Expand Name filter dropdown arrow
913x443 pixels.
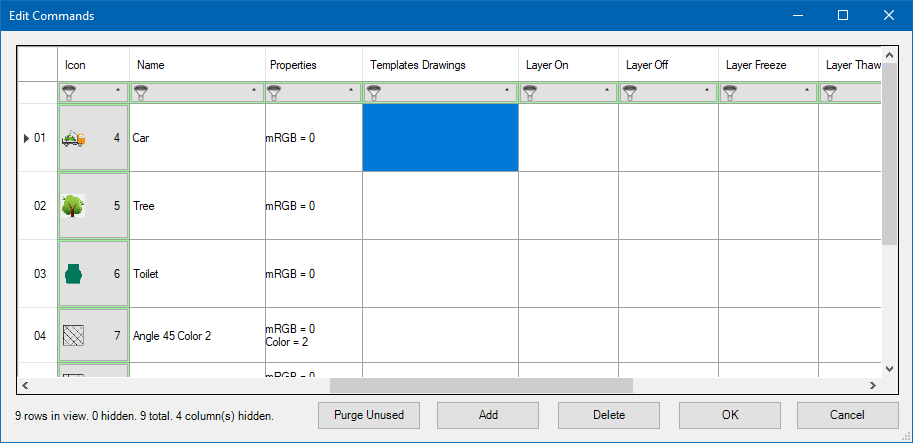(x=253, y=91)
